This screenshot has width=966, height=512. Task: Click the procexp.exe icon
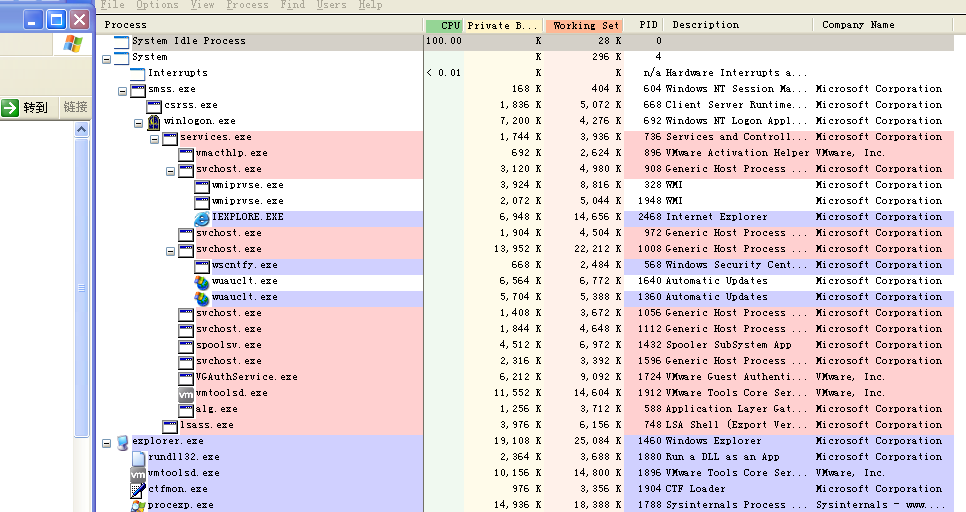tap(138, 506)
